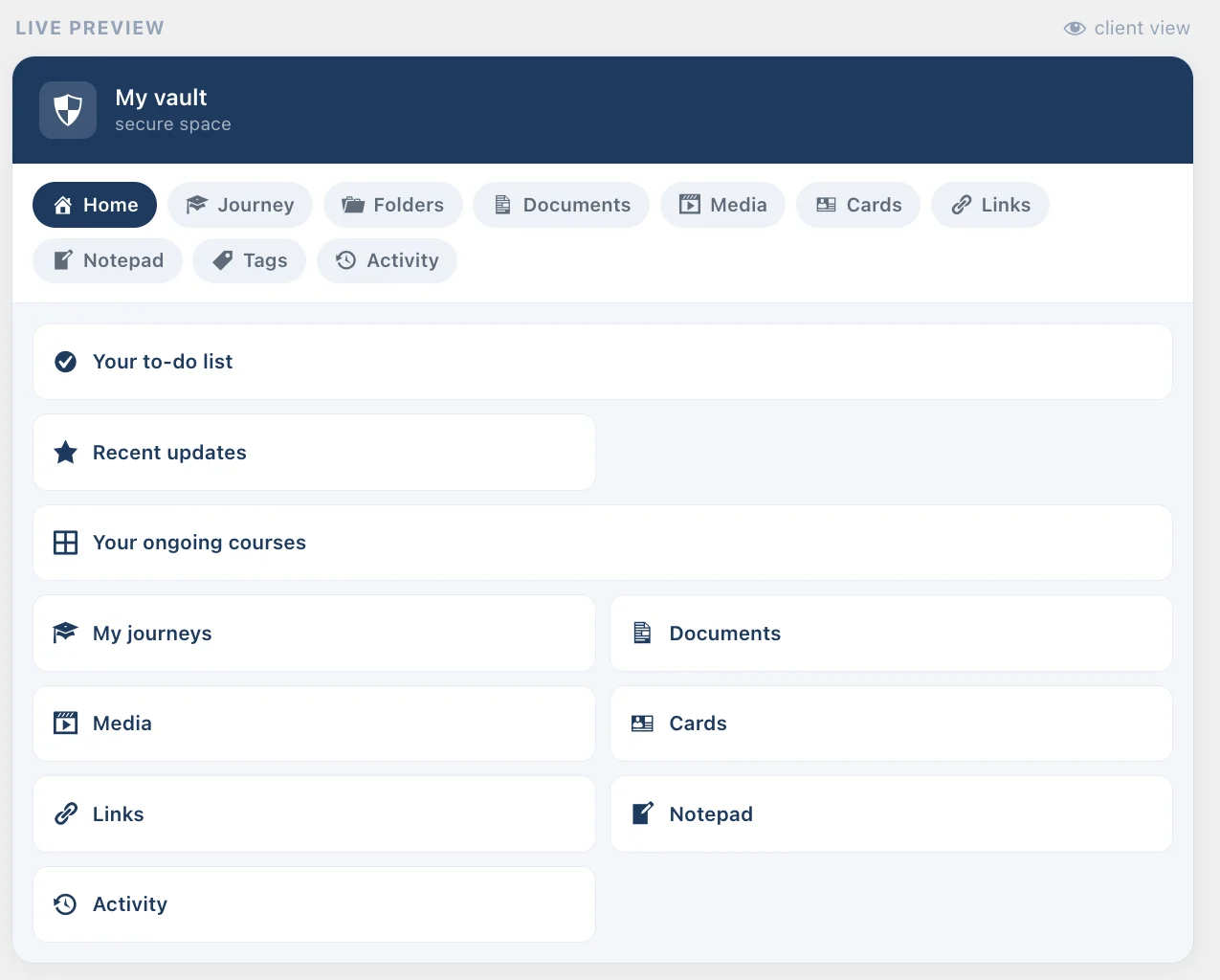Screen dimensions: 1220x980
Task: Switch to the Media tab in the nav bar
Action: point(723,205)
